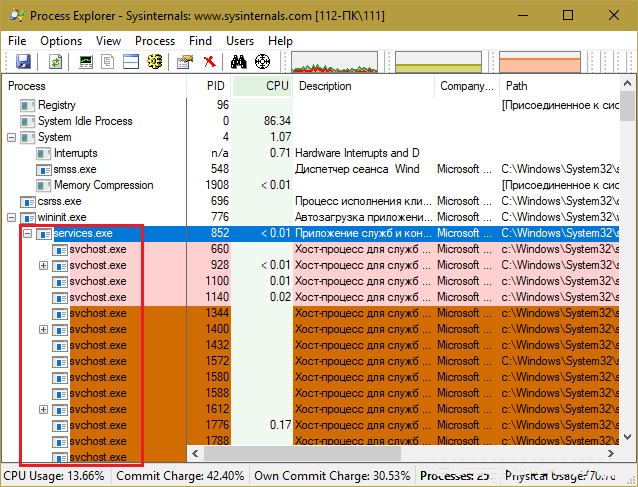Toggle the Show Process Tree icon
Viewport: 638px width, 487px height.
tap(107, 62)
